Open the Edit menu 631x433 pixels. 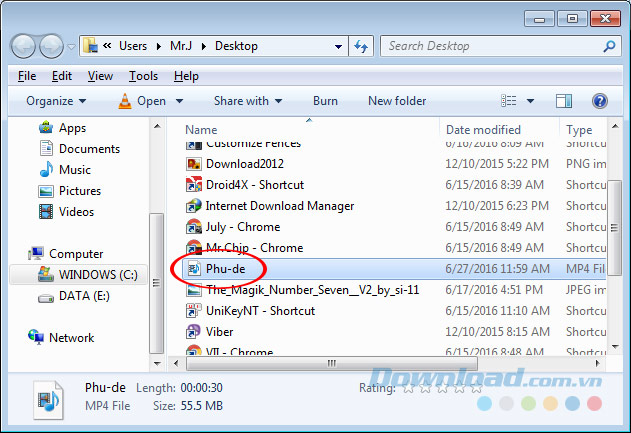62,76
